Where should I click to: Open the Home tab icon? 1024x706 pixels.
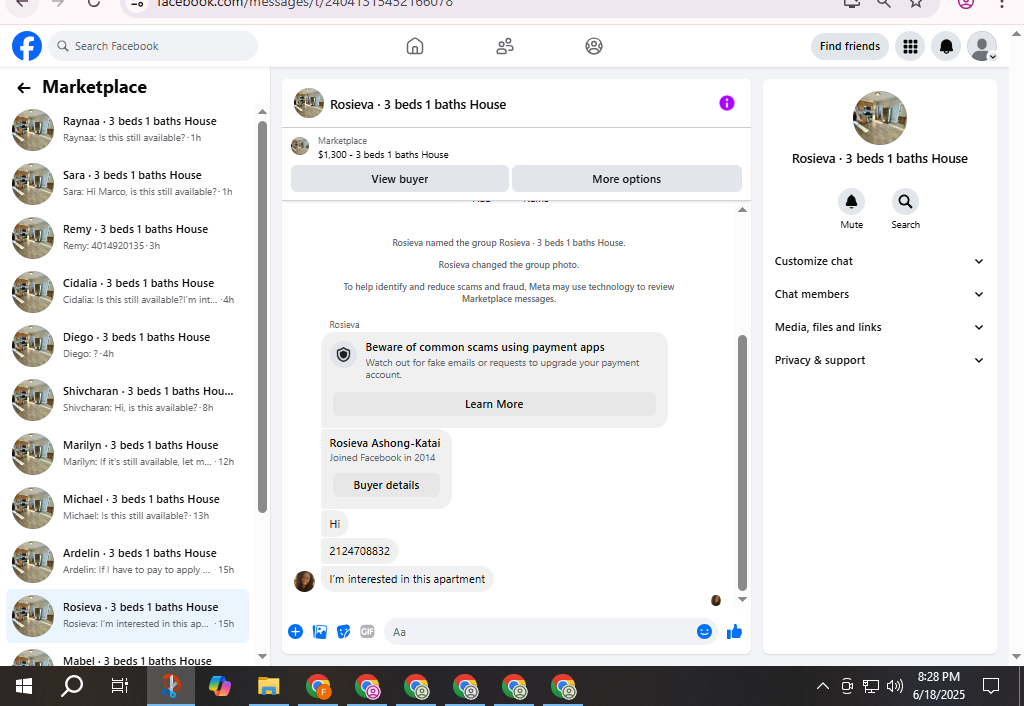415,46
